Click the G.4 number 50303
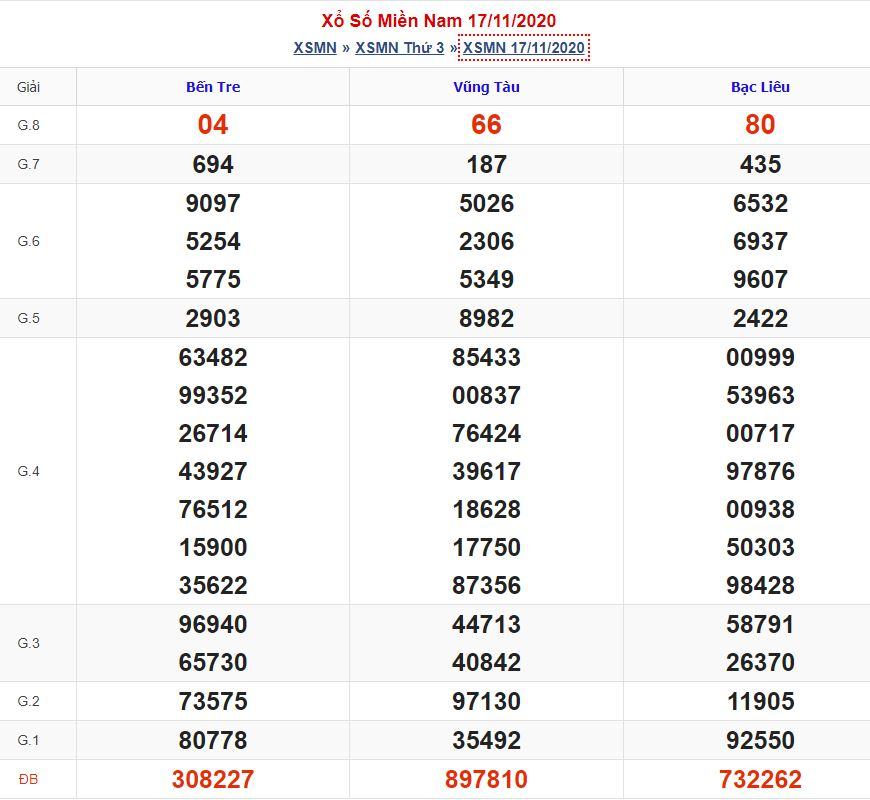The width and height of the screenshot is (870, 800). 760,548
